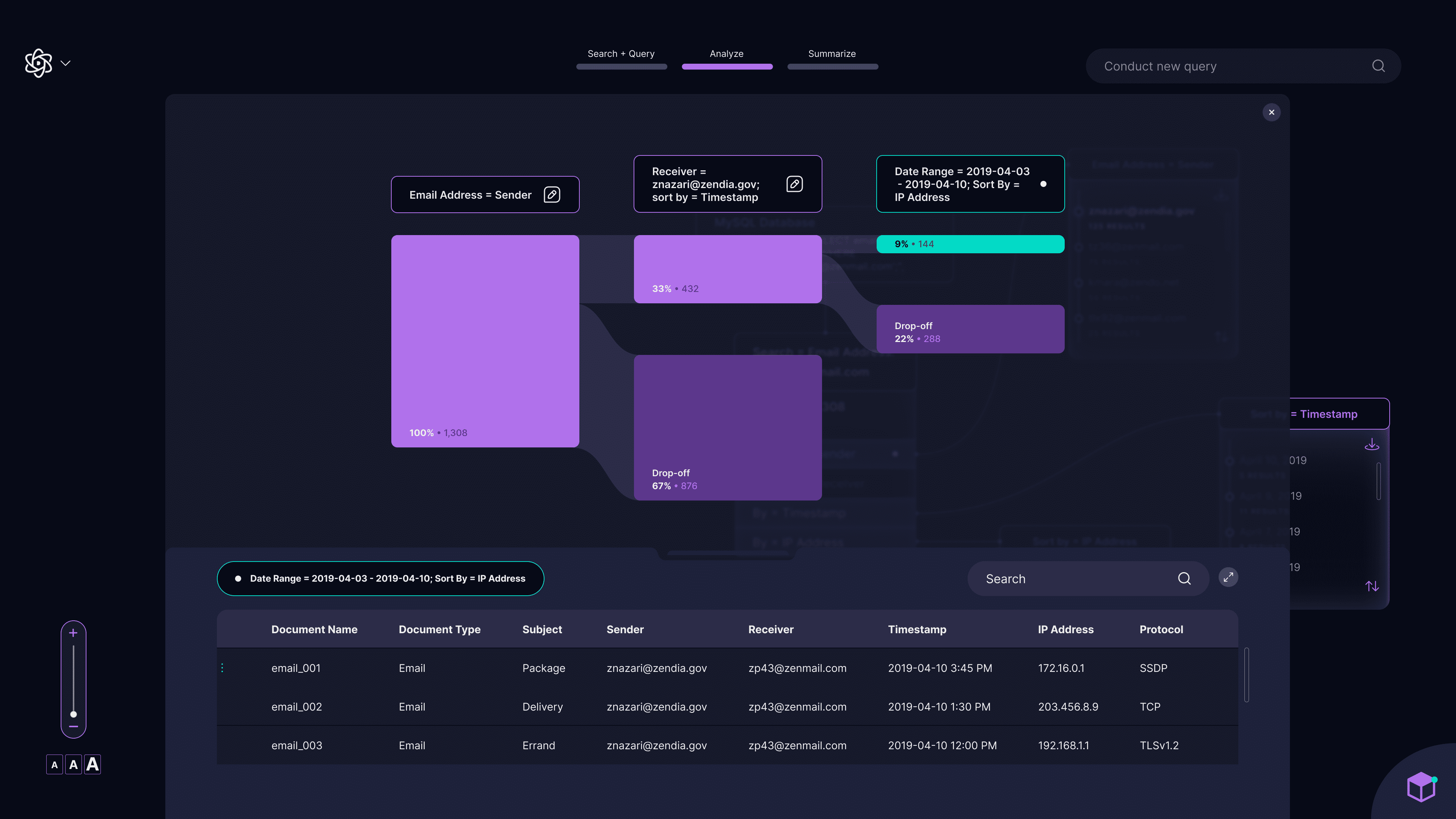Edit the Receiver znazari filter

coord(794,184)
